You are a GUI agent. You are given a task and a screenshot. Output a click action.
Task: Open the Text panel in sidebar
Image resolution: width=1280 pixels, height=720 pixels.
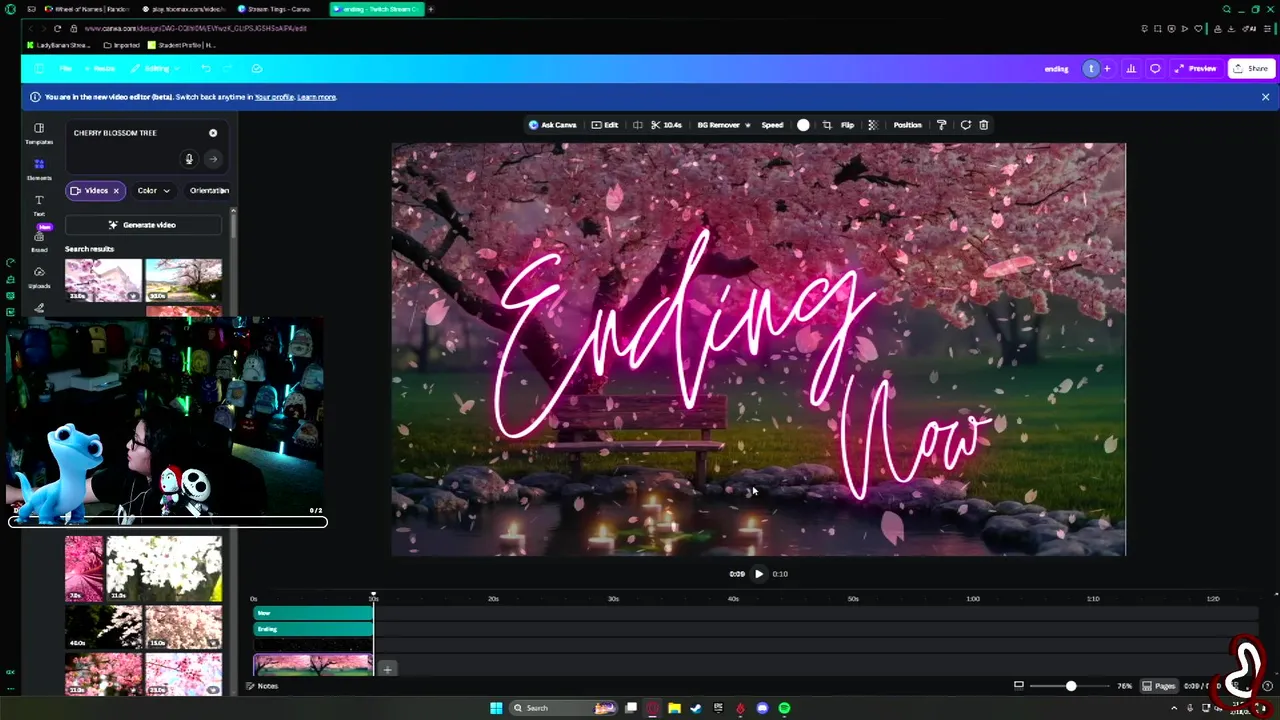click(x=39, y=205)
